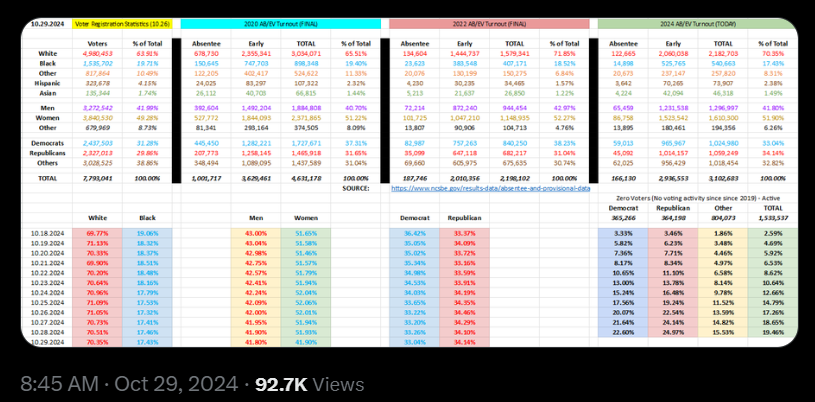This screenshot has width=815, height=402.
Task: Select the Democrats registration cell 2,437,503
Action: (98, 142)
